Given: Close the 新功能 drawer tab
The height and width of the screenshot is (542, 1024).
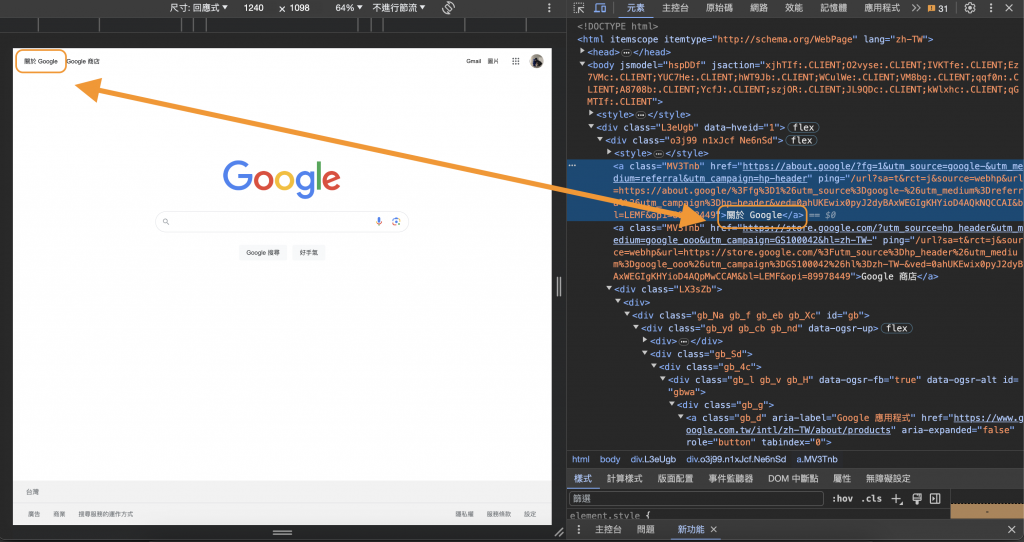Looking at the screenshot, I should [x=713, y=530].
